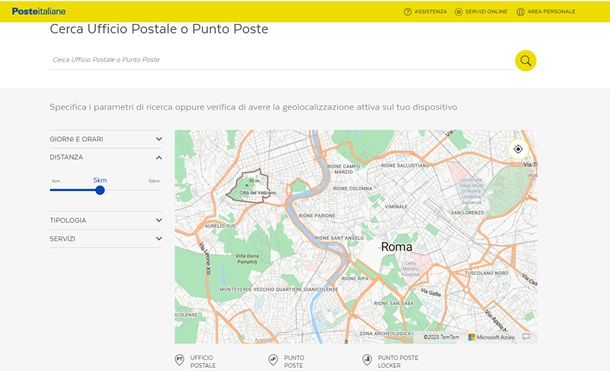Viewport: 610px width, 371px height.
Task: Click the distance slider handle at 5km
Action: [x=100, y=190]
